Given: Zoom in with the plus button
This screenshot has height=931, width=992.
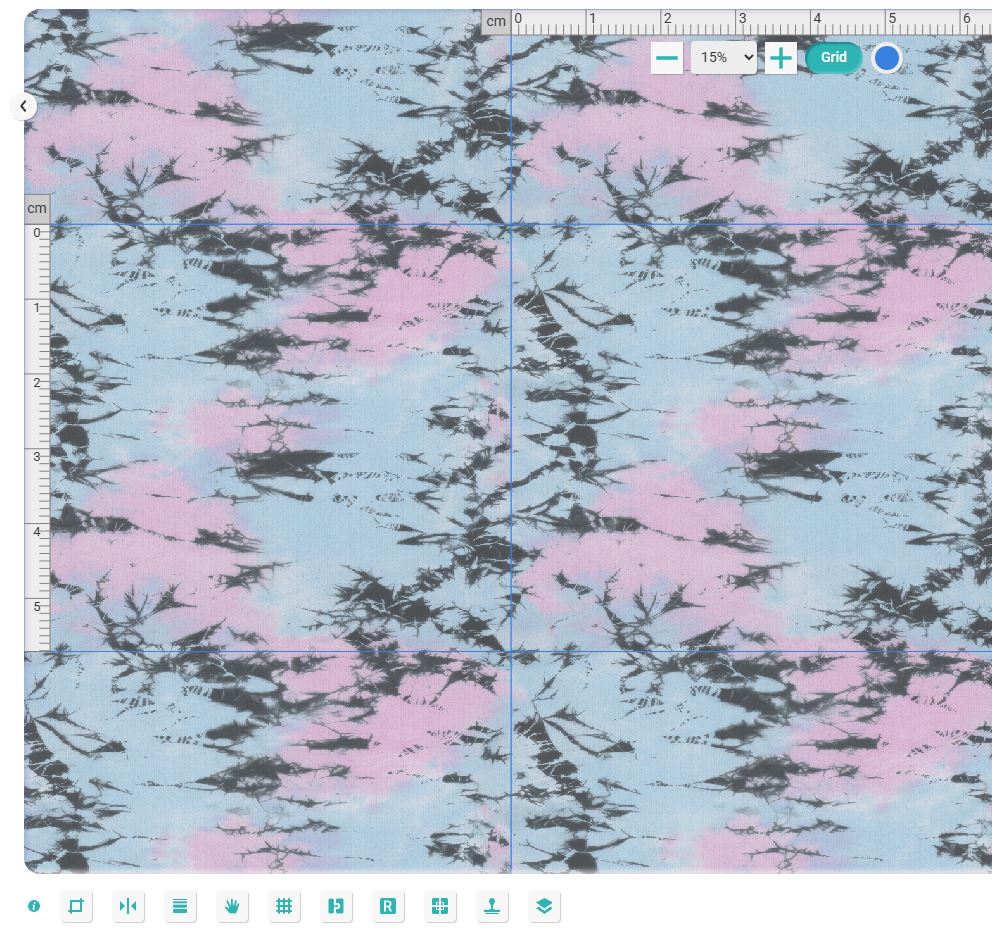Looking at the screenshot, I should (x=780, y=58).
